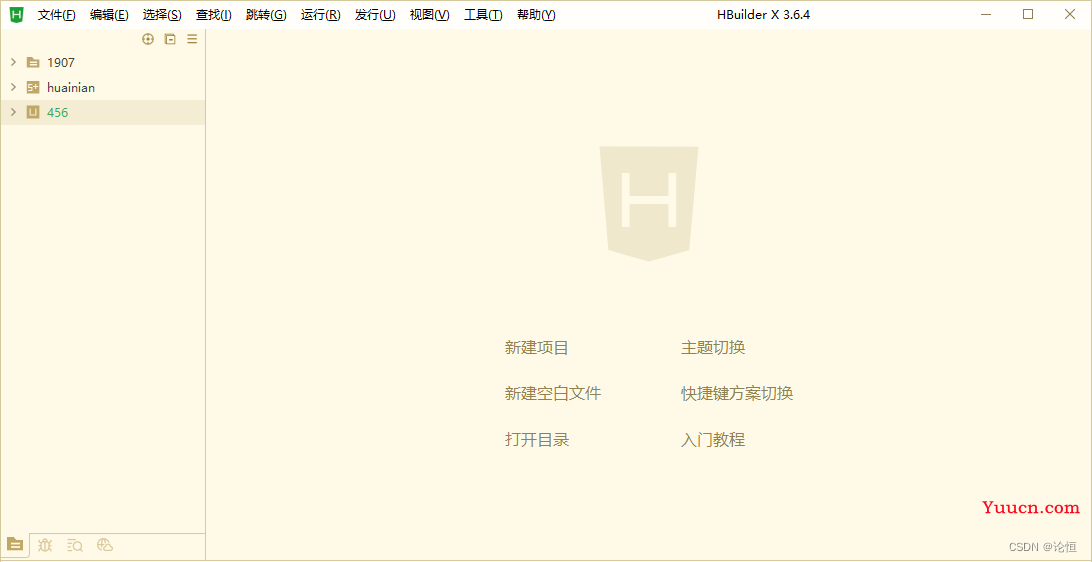Click the 新建空白文件 link
This screenshot has height=562, width=1092.
click(x=553, y=394)
